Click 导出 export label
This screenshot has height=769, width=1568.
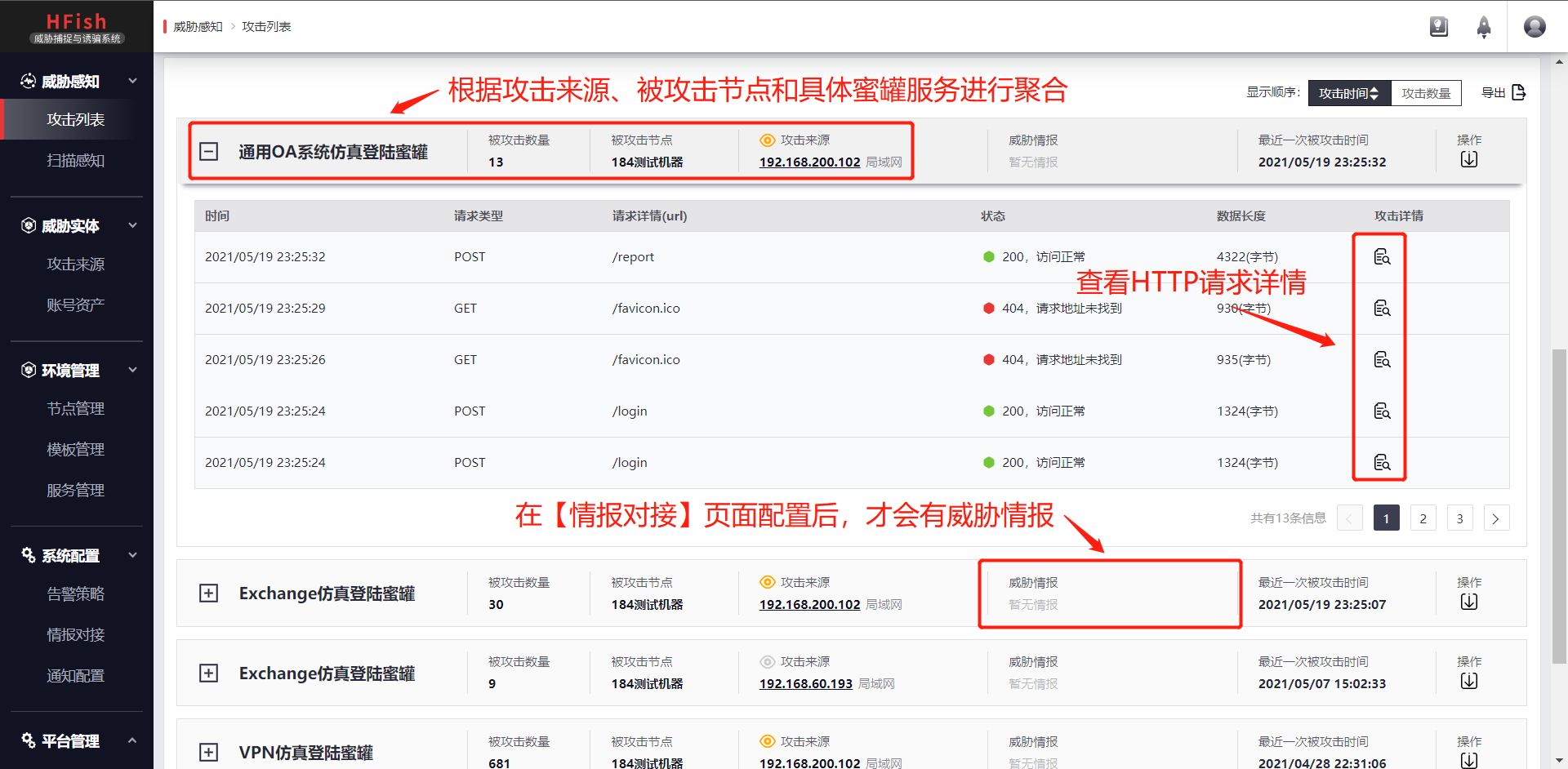tap(1494, 93)
